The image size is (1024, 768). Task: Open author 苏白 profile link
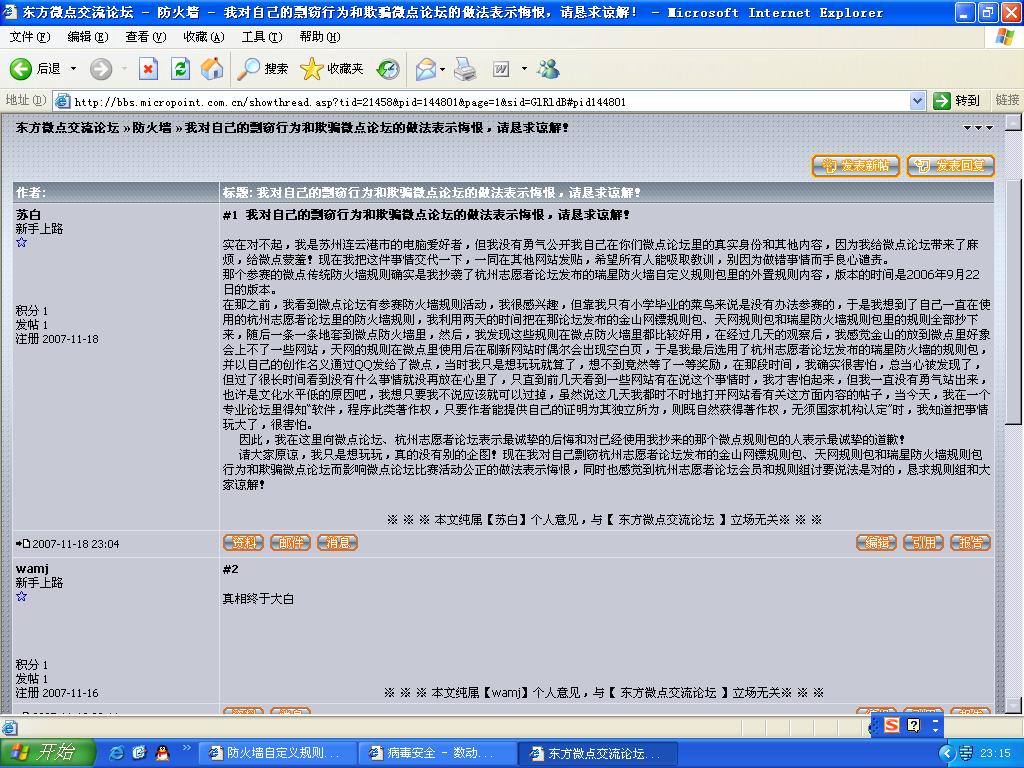28,214
